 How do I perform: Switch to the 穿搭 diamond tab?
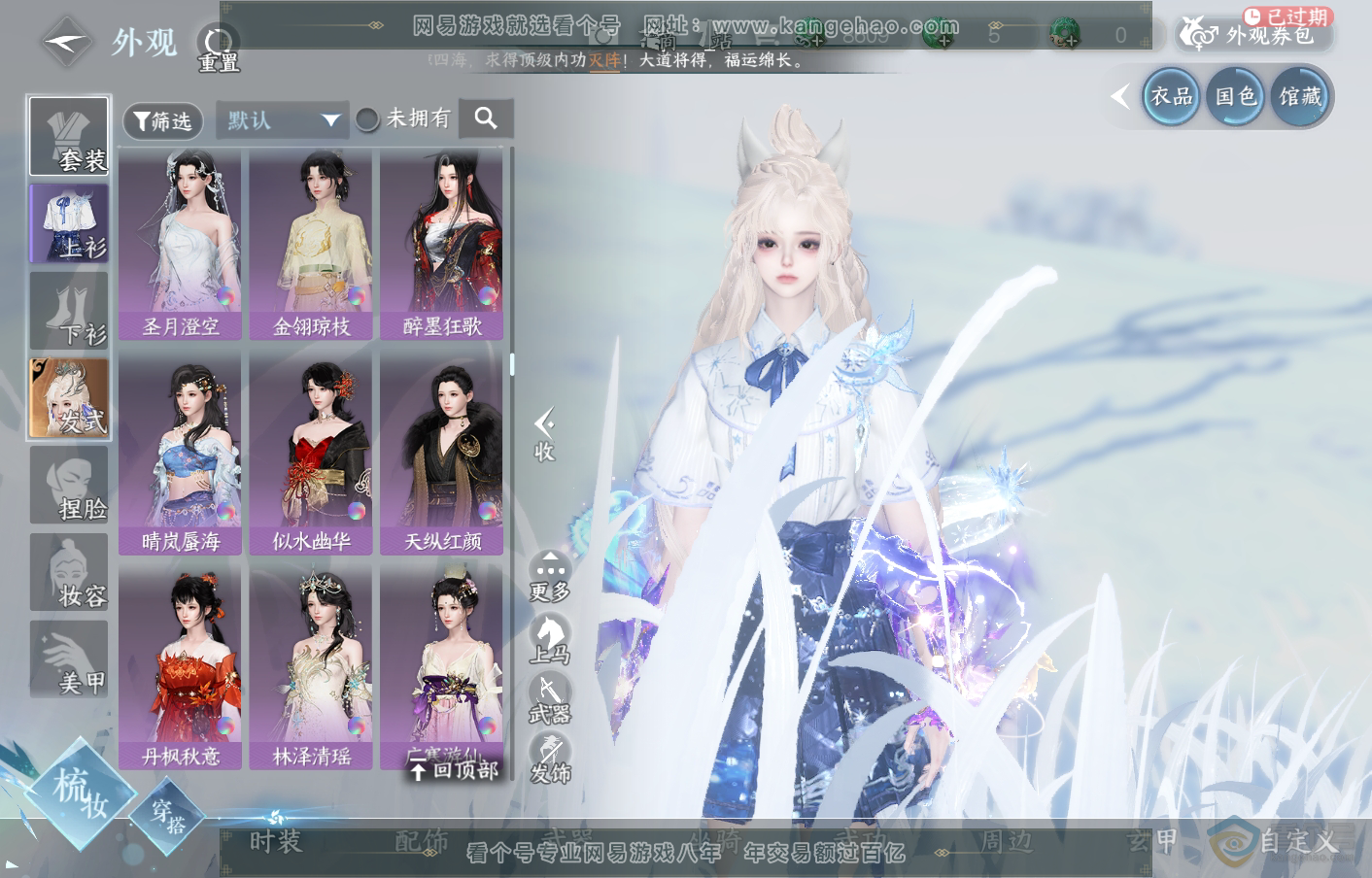point(168,817)
